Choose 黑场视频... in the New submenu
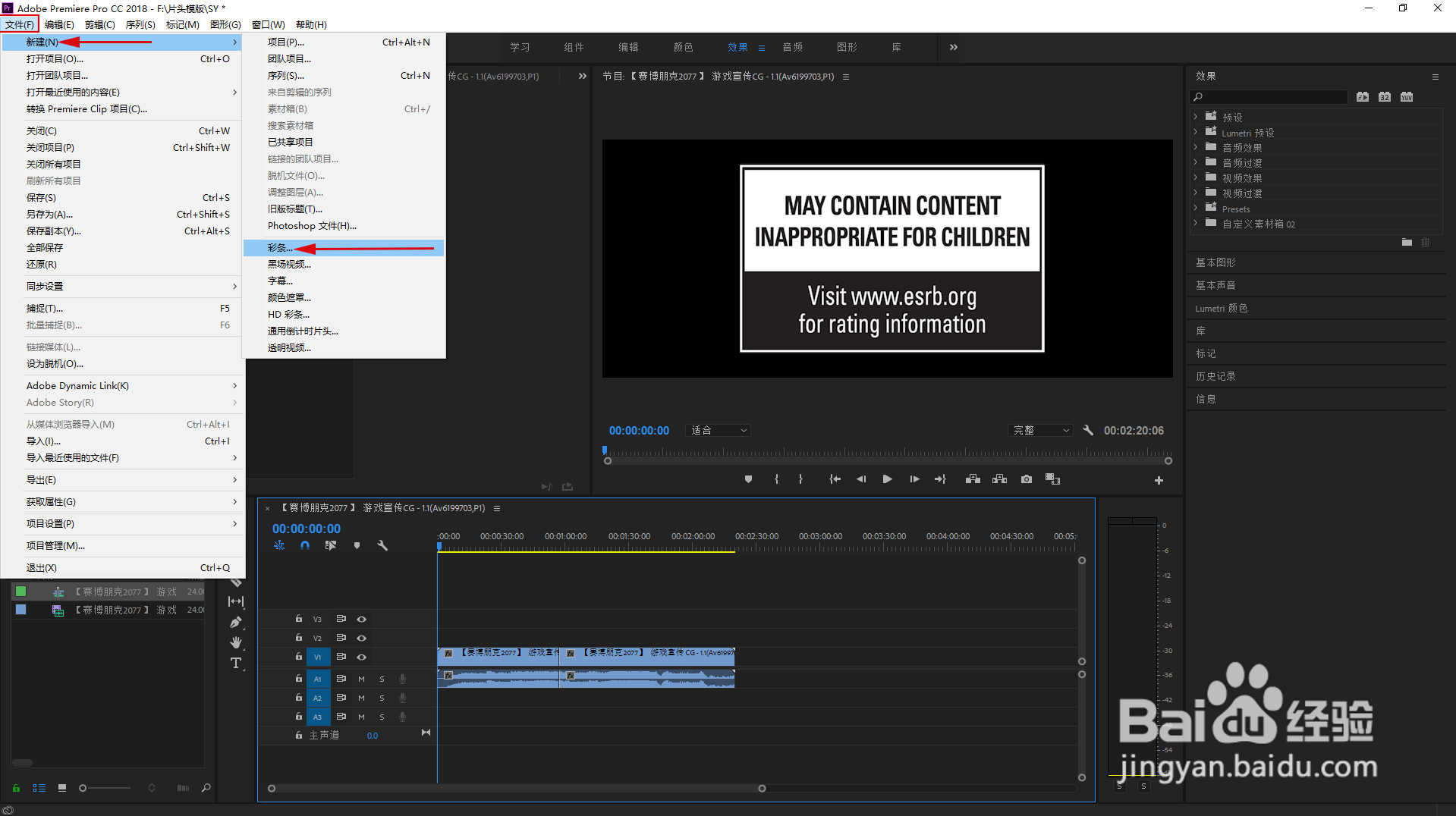The image size is (1456, 816). click(344, 265)
